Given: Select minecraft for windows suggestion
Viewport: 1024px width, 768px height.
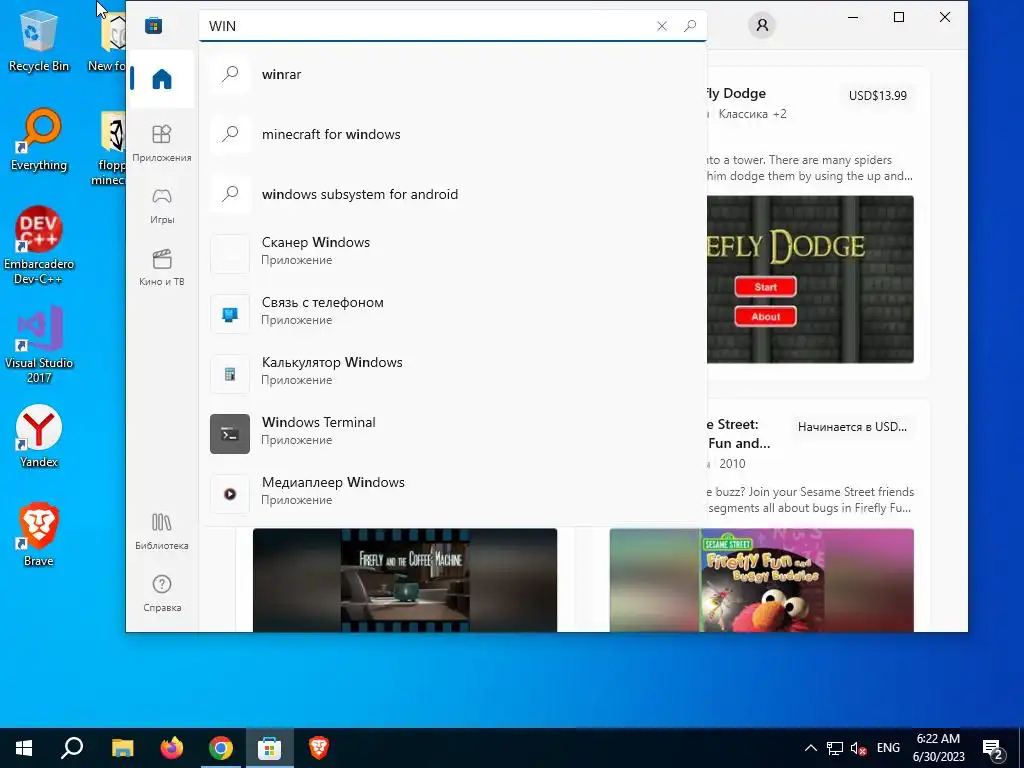Looking at the screenshot, I should tap(453, 135).
